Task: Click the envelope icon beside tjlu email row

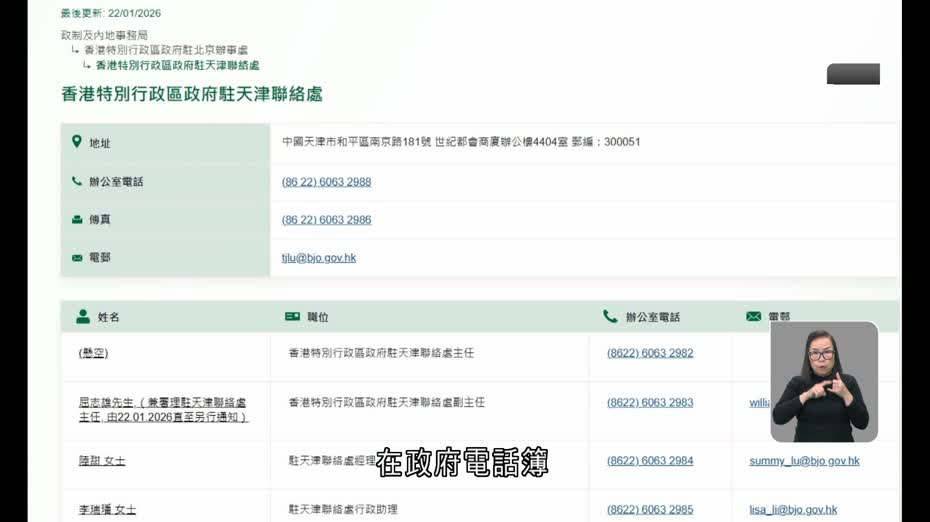Action: 77,258
